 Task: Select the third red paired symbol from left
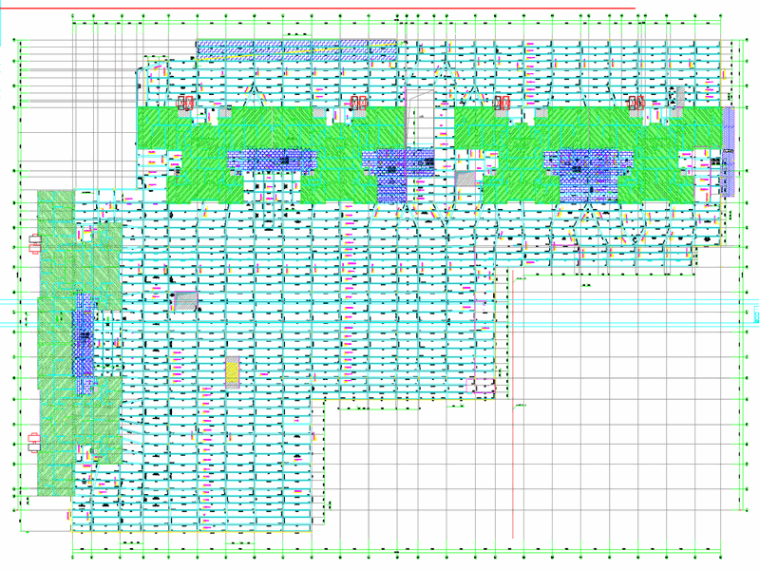[502, 102]
